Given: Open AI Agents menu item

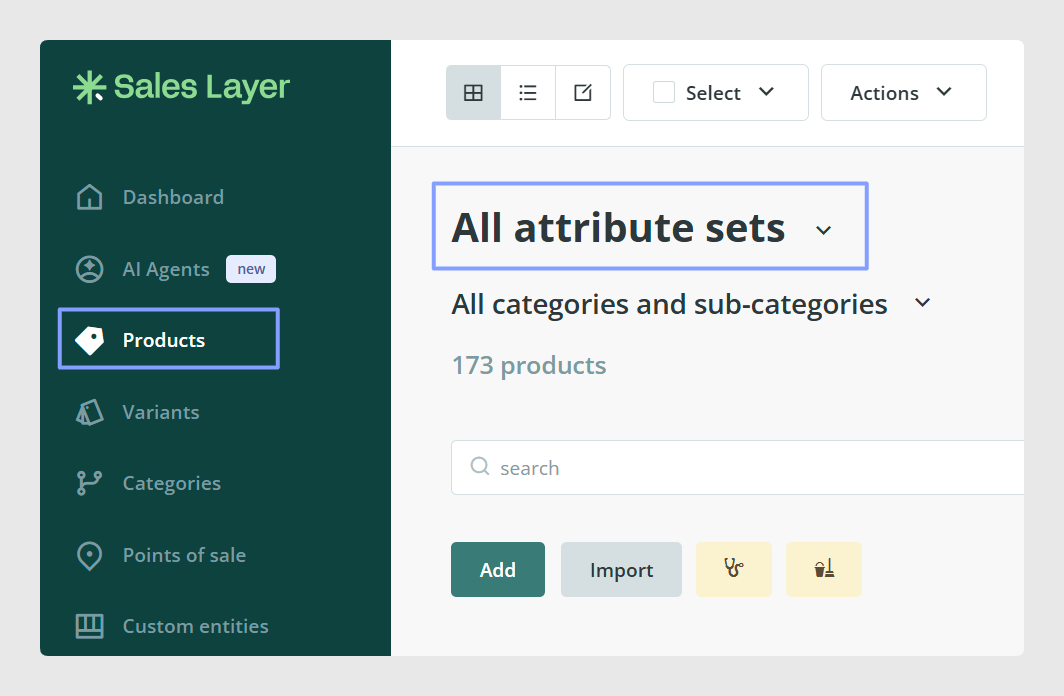Looking at the screenshot, I should (166, 269).
